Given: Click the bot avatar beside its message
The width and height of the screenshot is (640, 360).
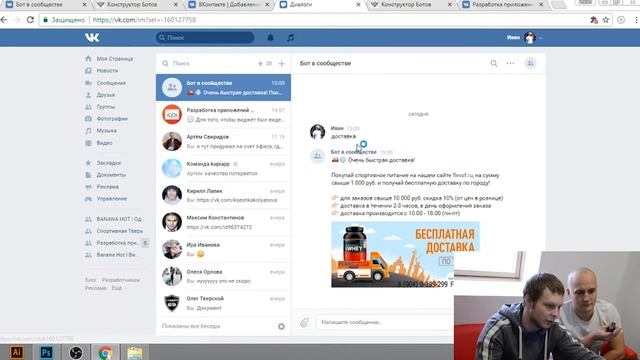Looking at the screenshot, I should tap(317, 156).
